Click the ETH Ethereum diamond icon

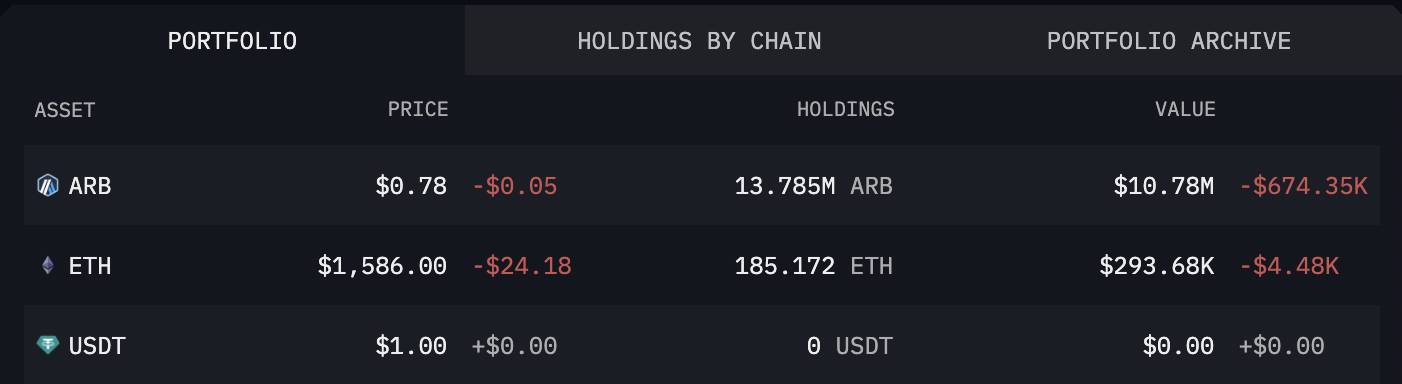pyautogui.click(x=47, y=266)
